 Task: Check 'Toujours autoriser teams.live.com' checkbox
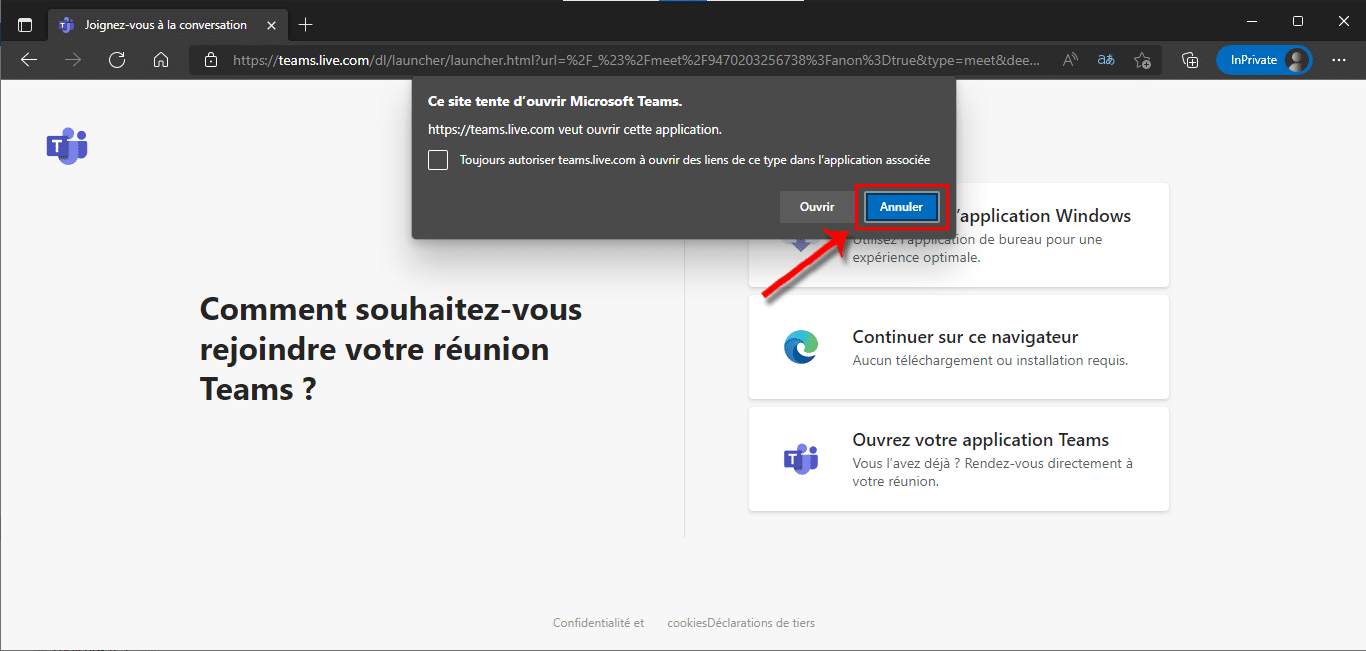[438, 160]
